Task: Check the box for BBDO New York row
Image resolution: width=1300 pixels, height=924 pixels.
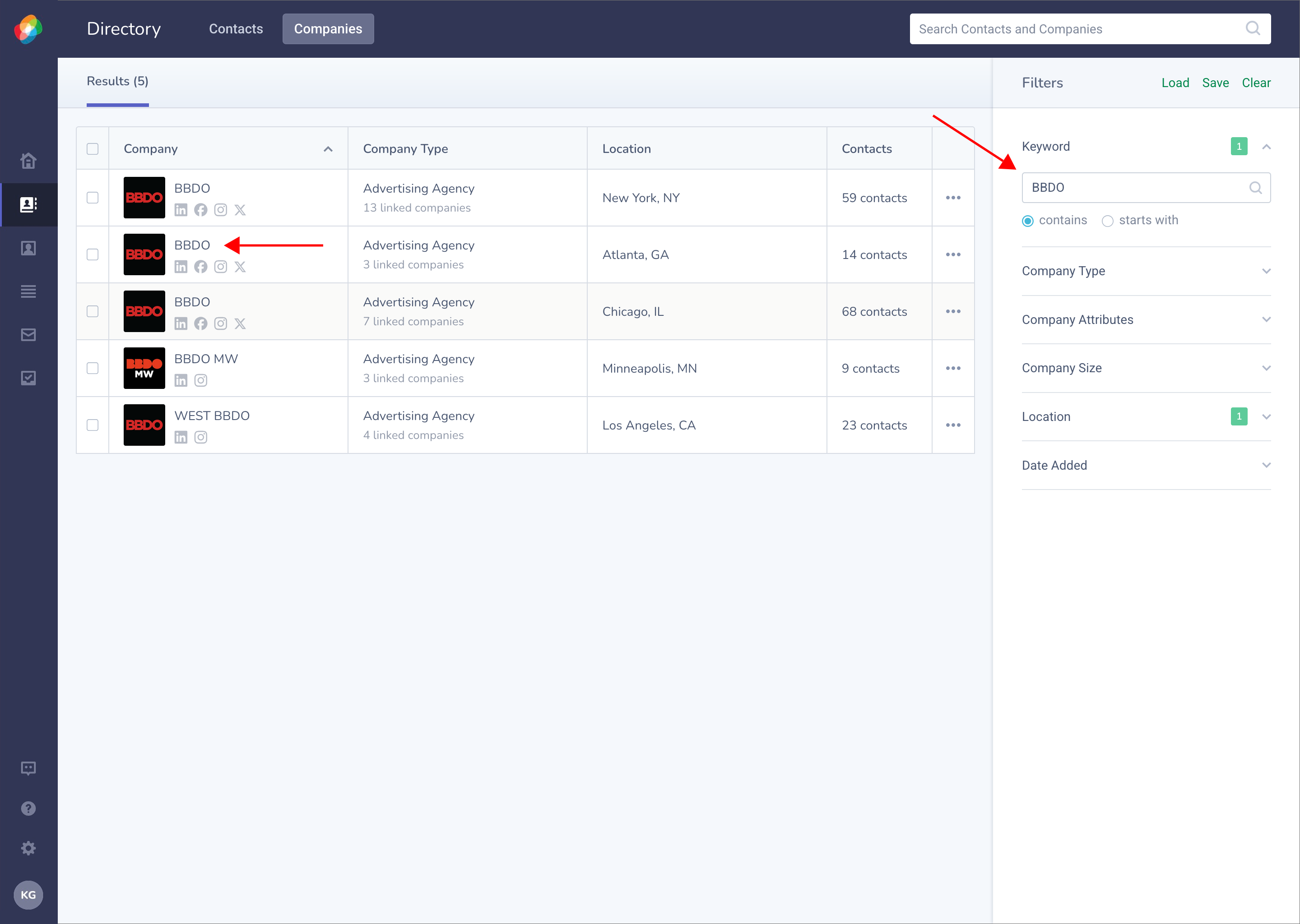Action: 93,198
